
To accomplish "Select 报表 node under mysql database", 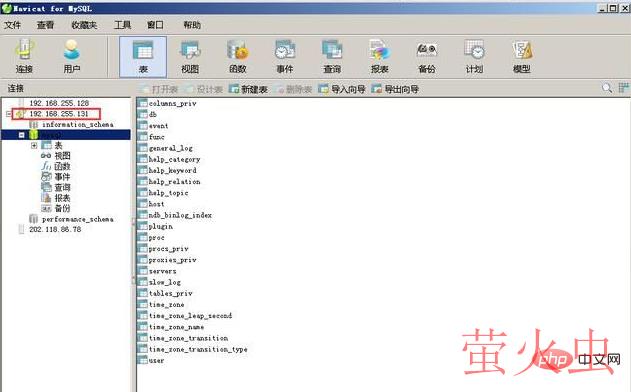I will tap(62, 198).
